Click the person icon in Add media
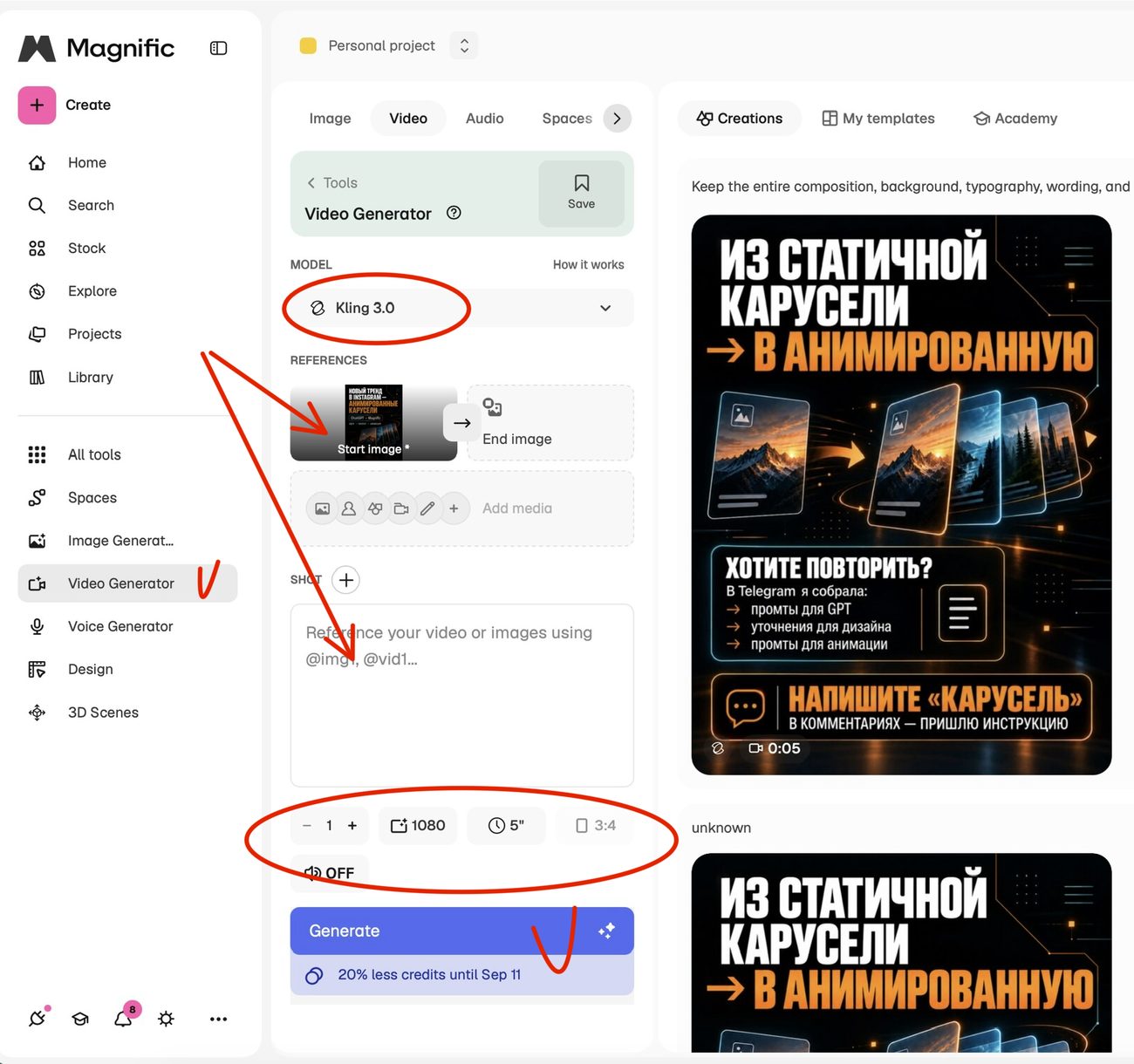The height and width of the screenshot is (1064, 1134). click(x=349, y=508)
